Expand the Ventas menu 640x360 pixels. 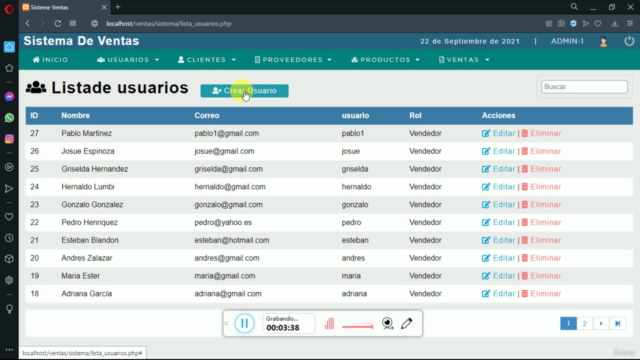[x=464, y=60]
